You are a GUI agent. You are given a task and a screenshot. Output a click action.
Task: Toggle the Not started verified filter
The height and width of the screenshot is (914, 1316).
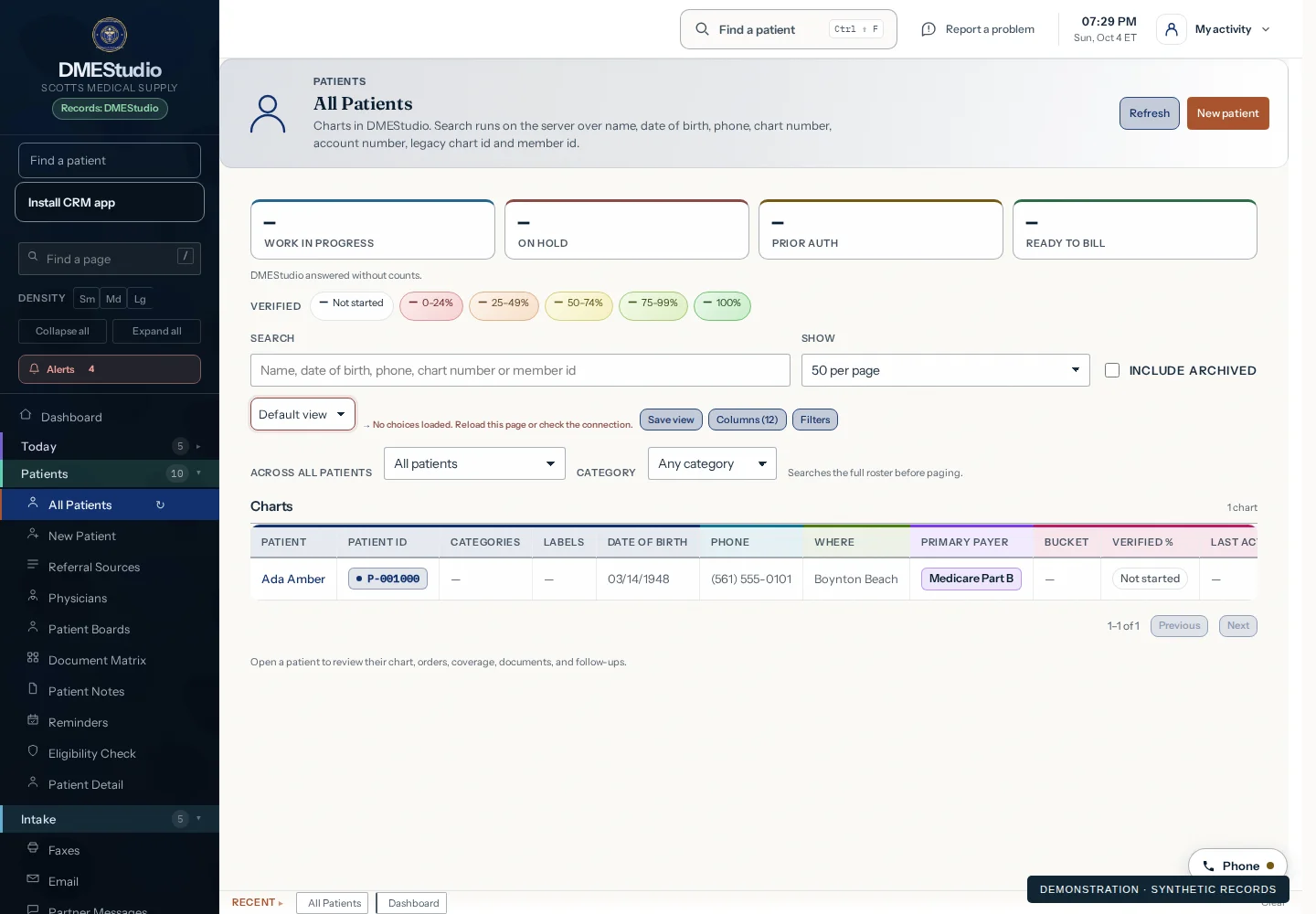352,305
